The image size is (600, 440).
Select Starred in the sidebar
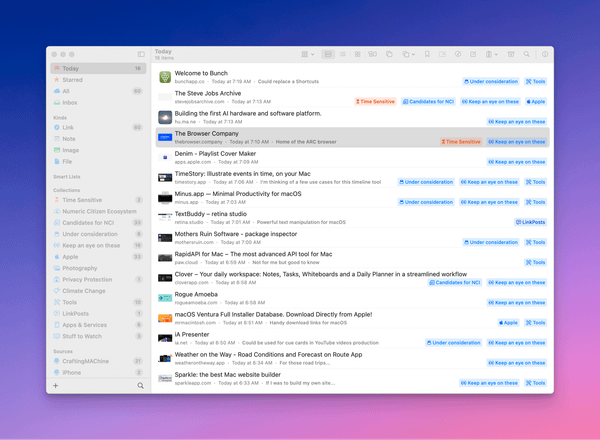pyautogui.click(x=98, y=80)
